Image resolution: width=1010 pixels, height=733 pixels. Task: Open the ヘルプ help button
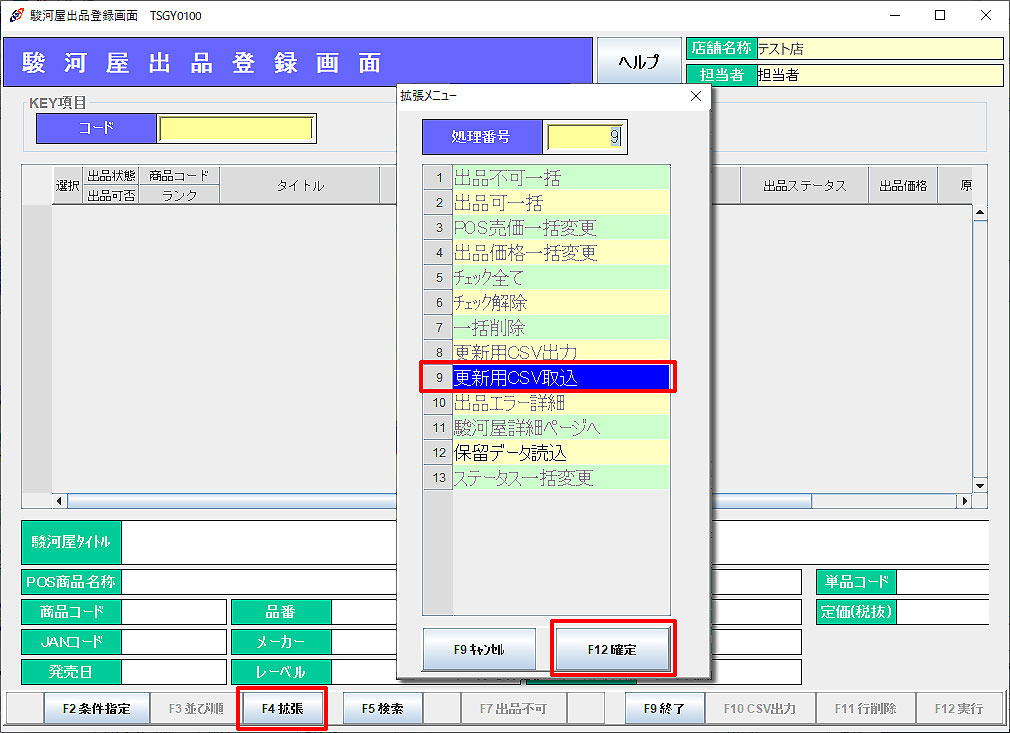(638, 62)
